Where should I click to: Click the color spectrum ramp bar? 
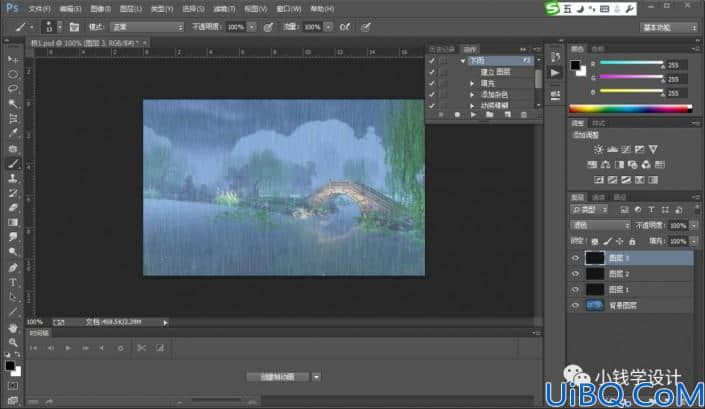point(630,108)
